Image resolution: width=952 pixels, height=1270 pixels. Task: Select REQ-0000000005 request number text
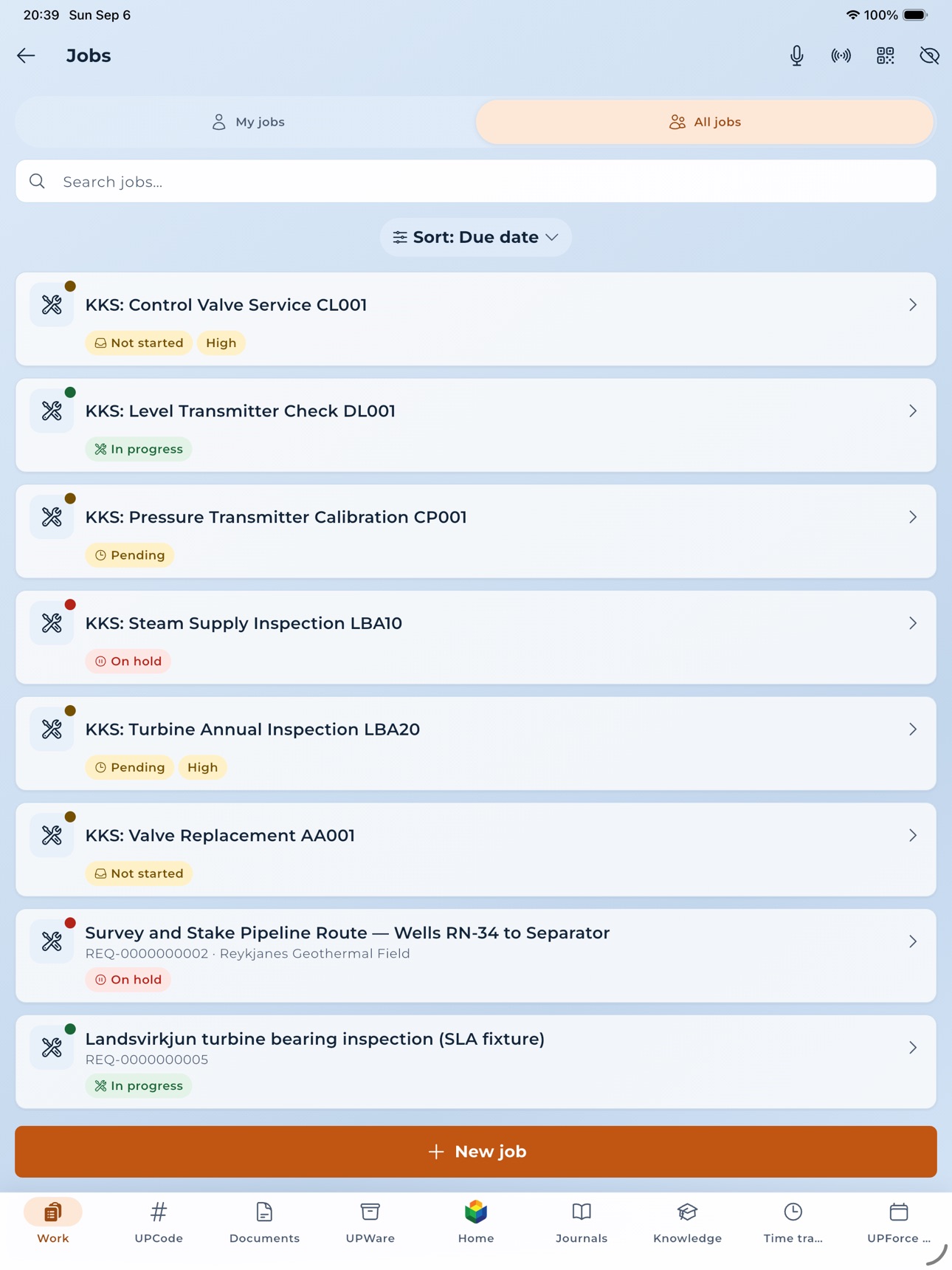[x=147, y=1060]
